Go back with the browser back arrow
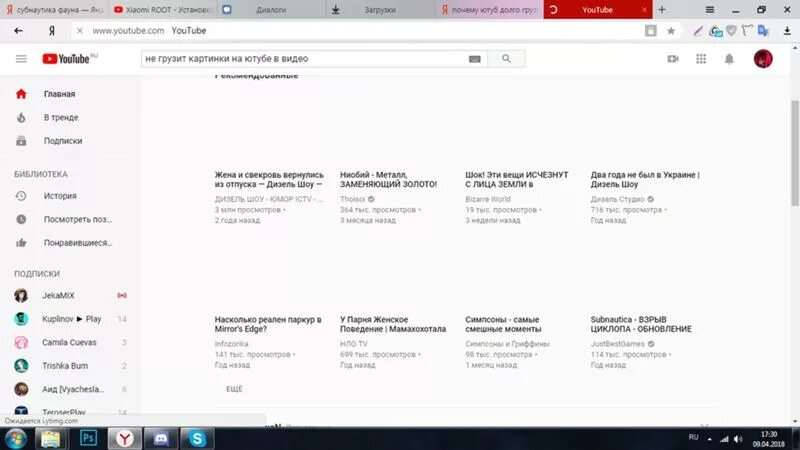The image size is (800, 450). coord(18,31)
